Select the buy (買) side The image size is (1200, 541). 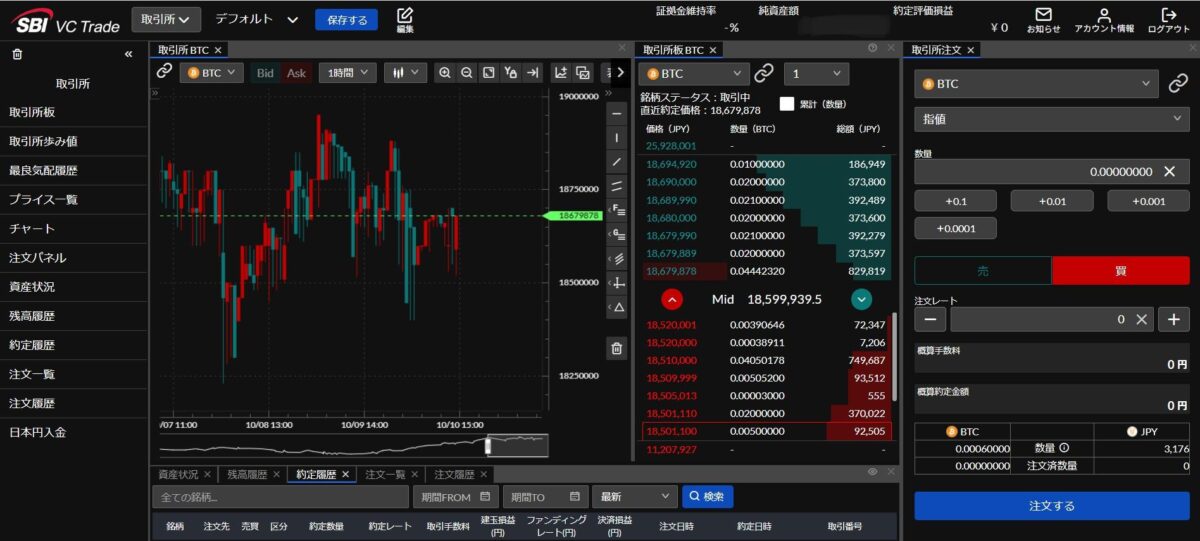(1120, 271)
